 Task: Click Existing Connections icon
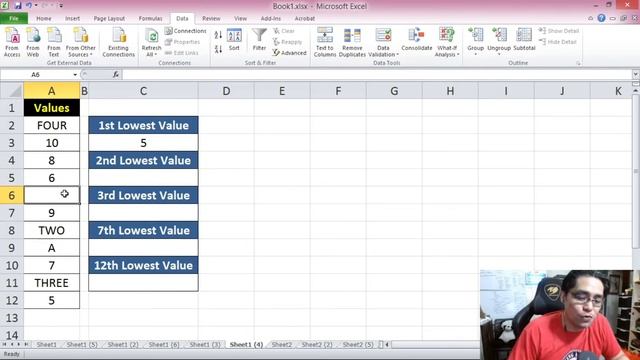point(118,42)
